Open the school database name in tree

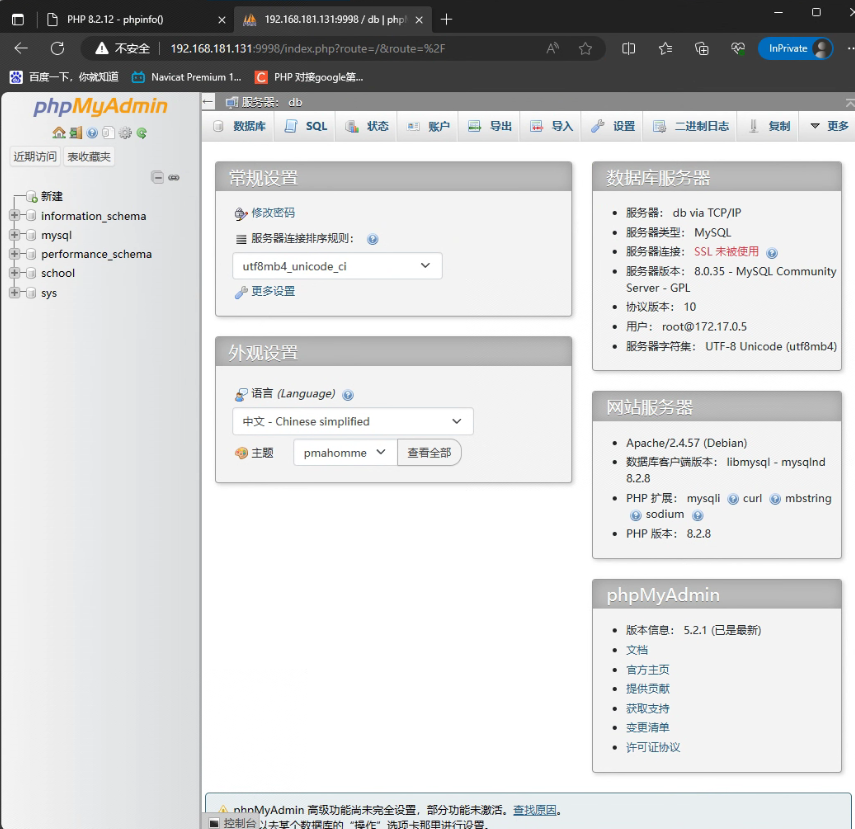[58, 273]
